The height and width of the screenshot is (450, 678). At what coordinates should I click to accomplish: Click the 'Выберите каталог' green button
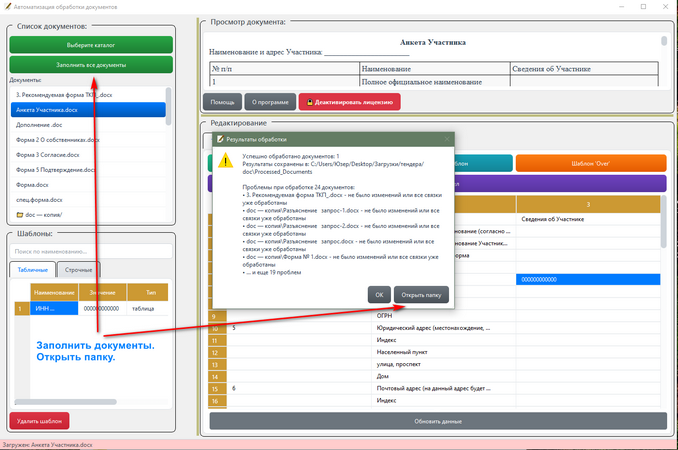[91, 45]
